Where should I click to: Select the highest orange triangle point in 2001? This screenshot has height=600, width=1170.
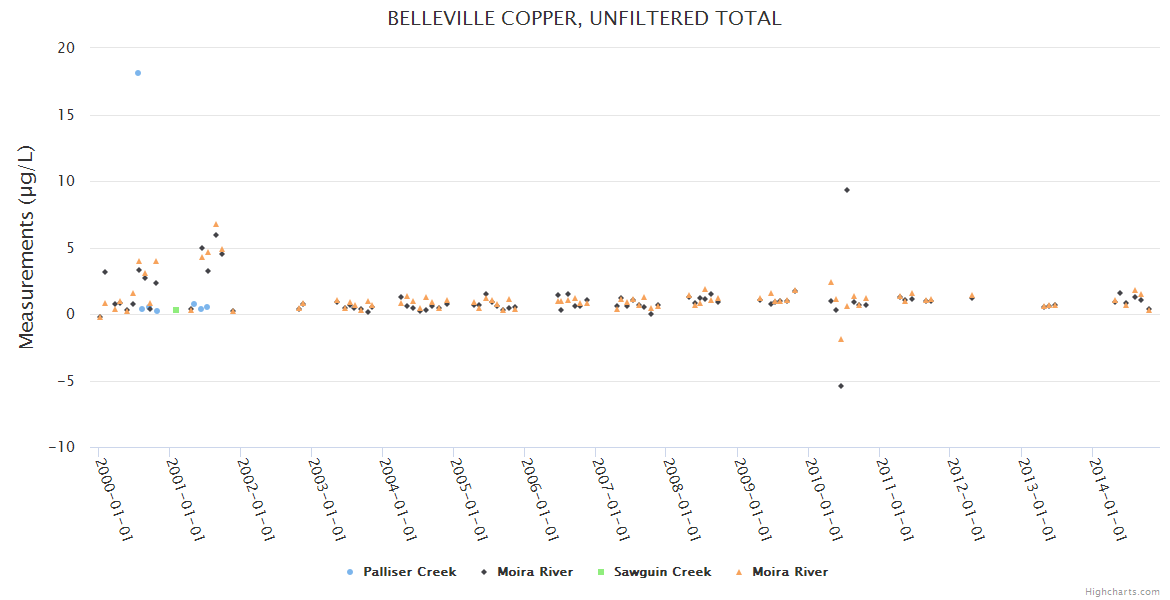click(x=216, y=224)
